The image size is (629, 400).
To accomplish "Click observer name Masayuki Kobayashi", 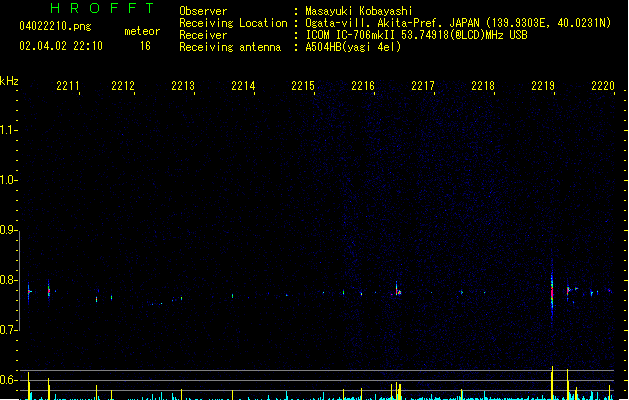I will click(x=359, y=11).
